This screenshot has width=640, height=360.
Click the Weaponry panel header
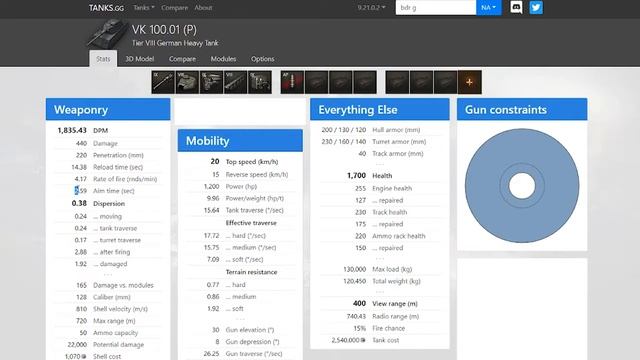pos(108,109)
